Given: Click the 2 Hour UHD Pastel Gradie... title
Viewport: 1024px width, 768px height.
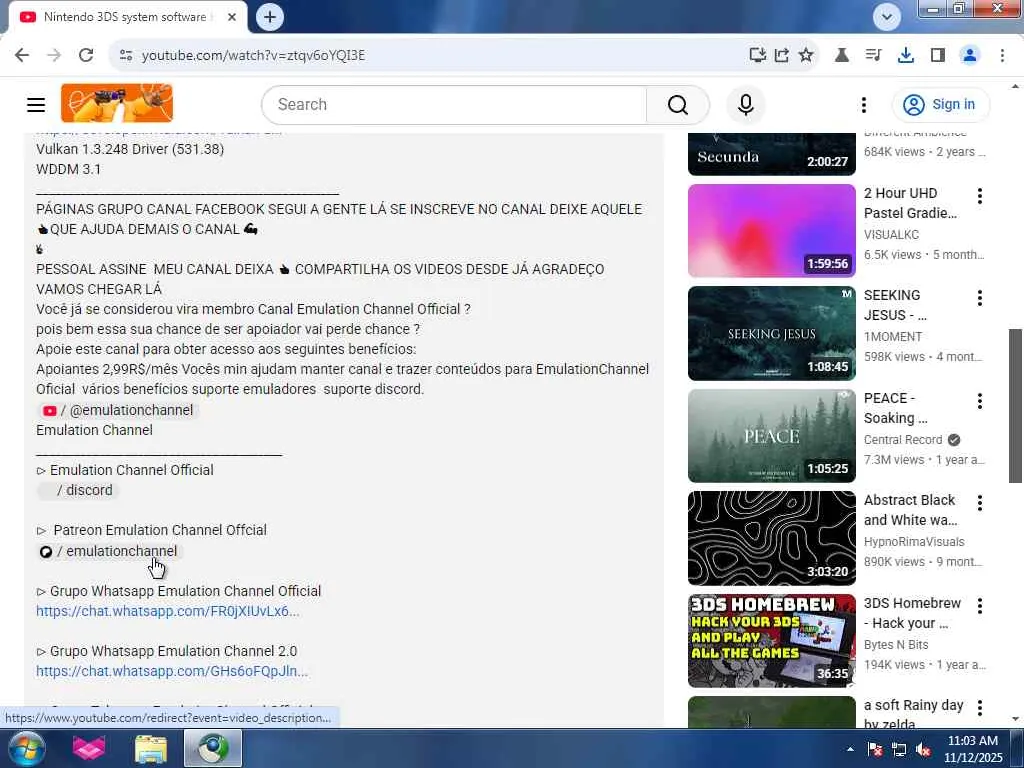Looking at the screenshot, I should click(910, 203).
